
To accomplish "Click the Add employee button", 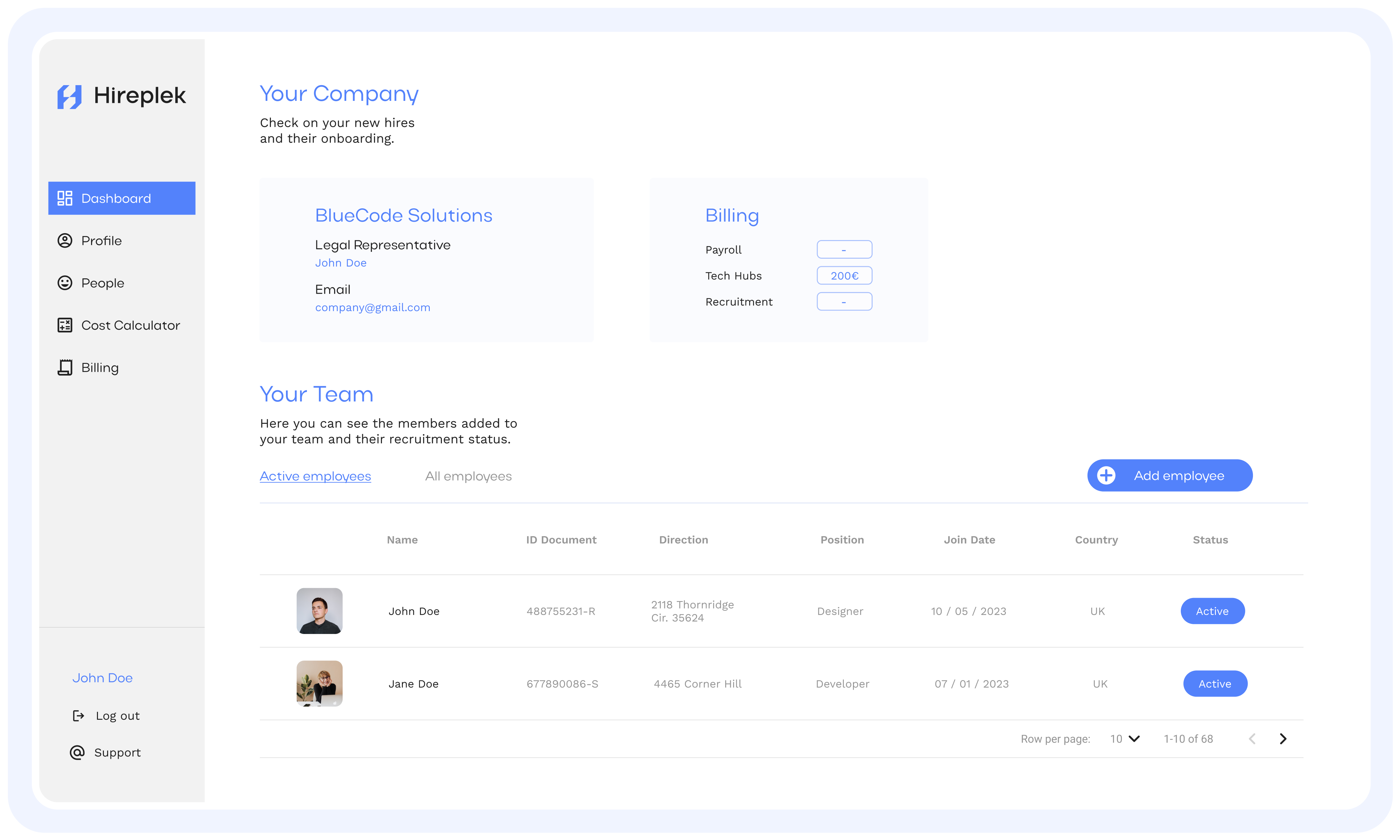I will coord(1170,476).
